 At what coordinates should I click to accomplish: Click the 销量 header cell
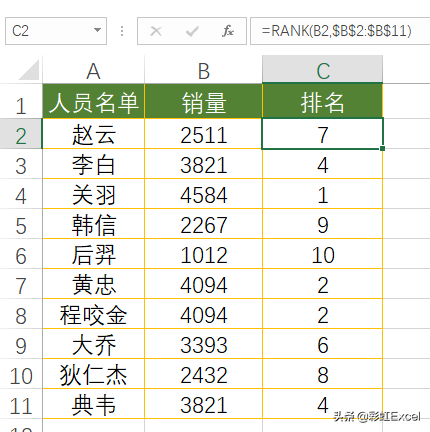click(x=203, y=101)
